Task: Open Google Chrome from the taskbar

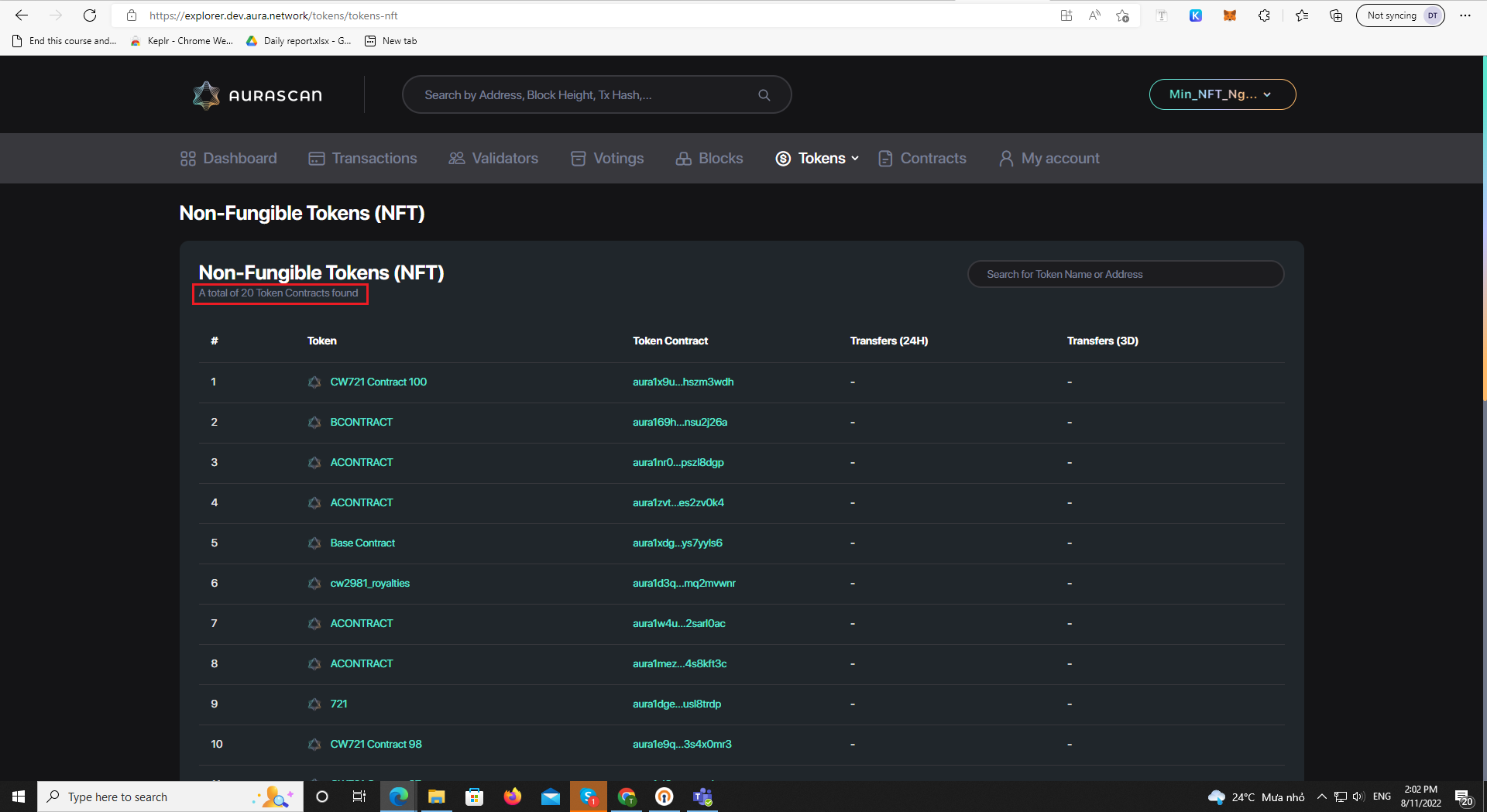Action: click(627, 797)
